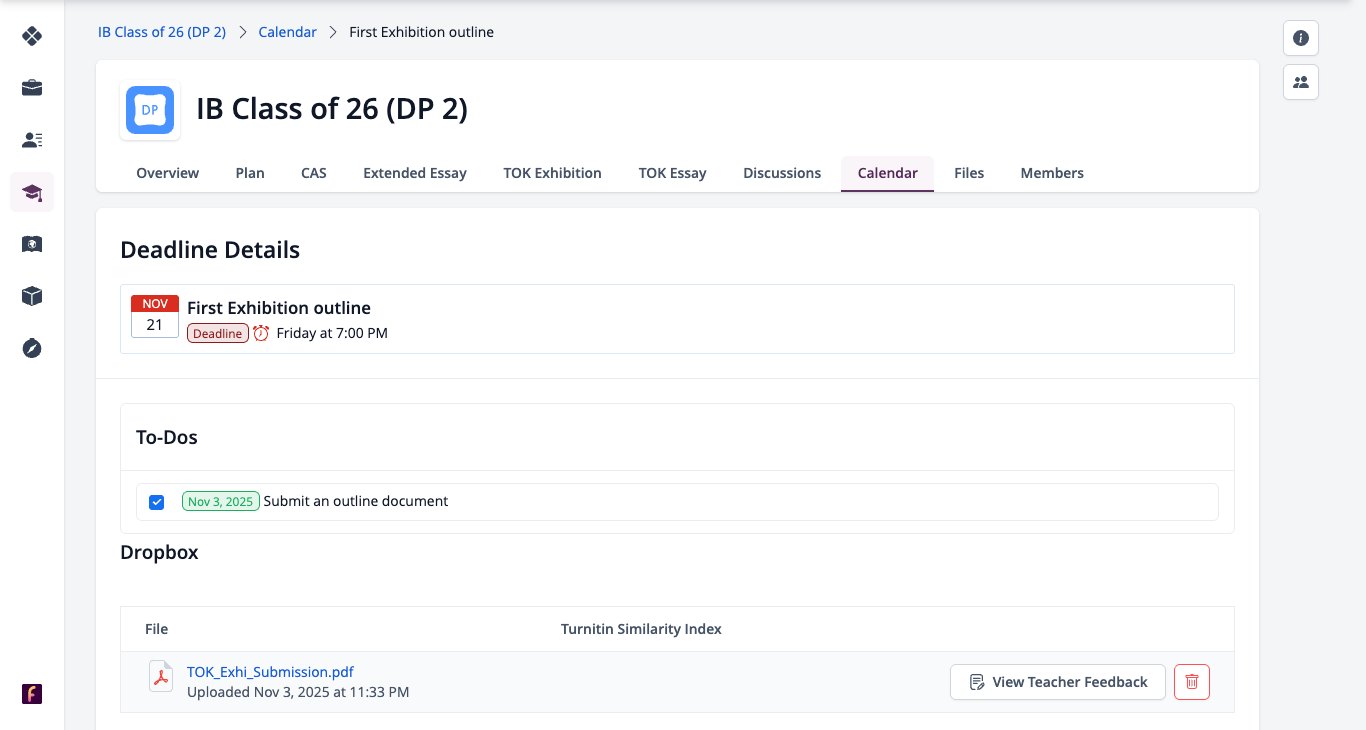Click the red alarm clock deadline icon
Screen dimensions: 1366x730
coord(261,333)
